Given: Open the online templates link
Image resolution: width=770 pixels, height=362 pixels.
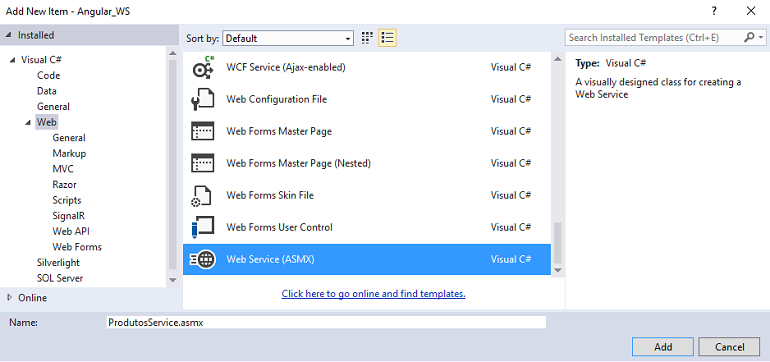Looking at the screenshot, I should (373, 294).
